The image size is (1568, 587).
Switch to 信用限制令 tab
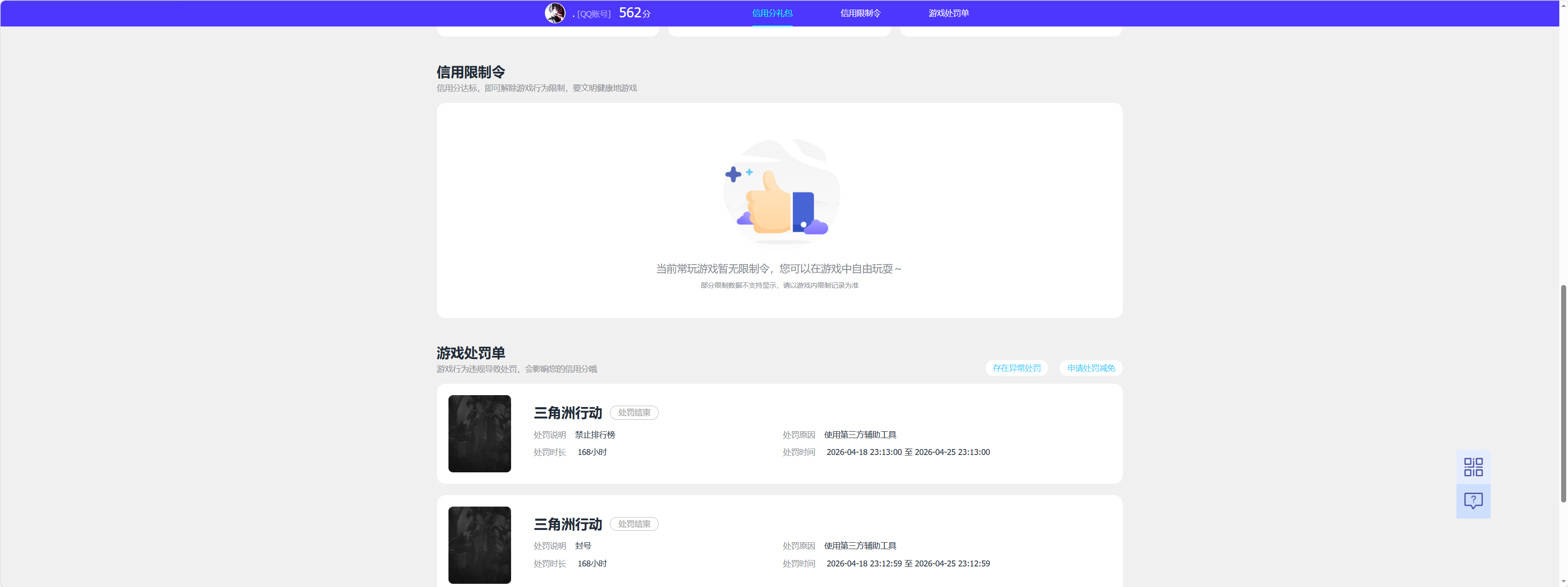[x=860, y=13]
